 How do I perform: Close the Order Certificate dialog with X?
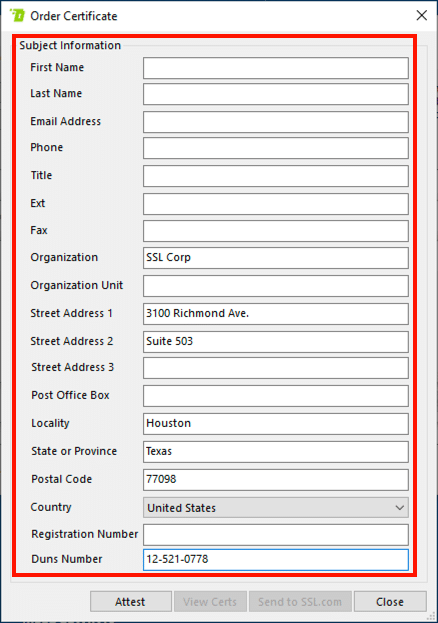click(421, 15)
